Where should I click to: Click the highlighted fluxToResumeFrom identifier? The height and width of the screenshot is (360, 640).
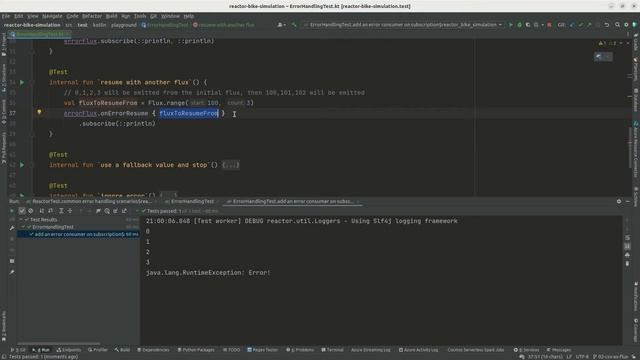189,113
